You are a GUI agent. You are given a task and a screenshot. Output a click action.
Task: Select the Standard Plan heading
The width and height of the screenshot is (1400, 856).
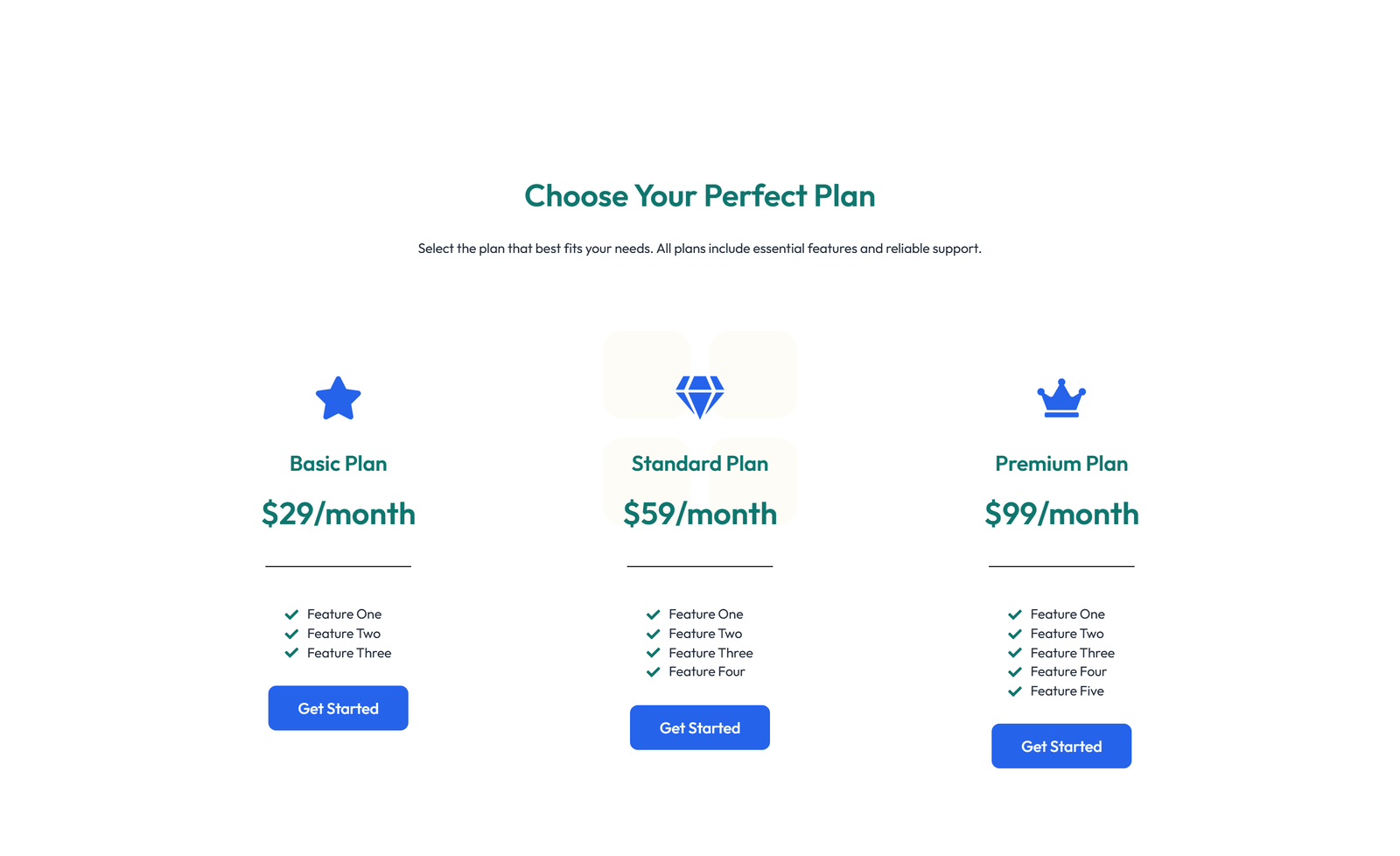pyautogui.click(x=699, y=464)
